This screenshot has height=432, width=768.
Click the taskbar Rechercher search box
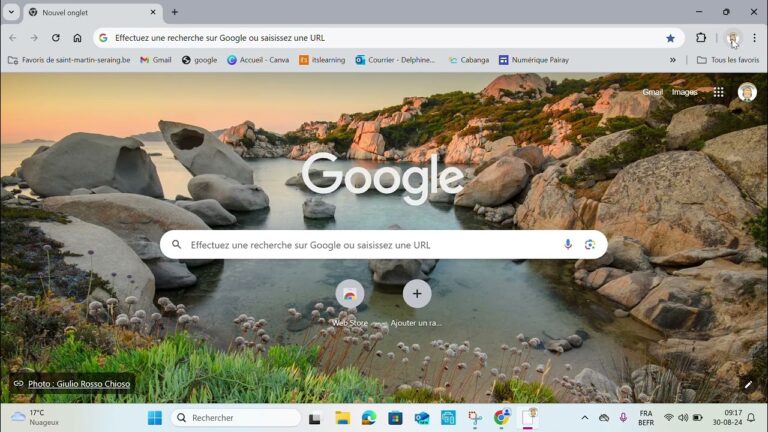click(x=236, y=418)
